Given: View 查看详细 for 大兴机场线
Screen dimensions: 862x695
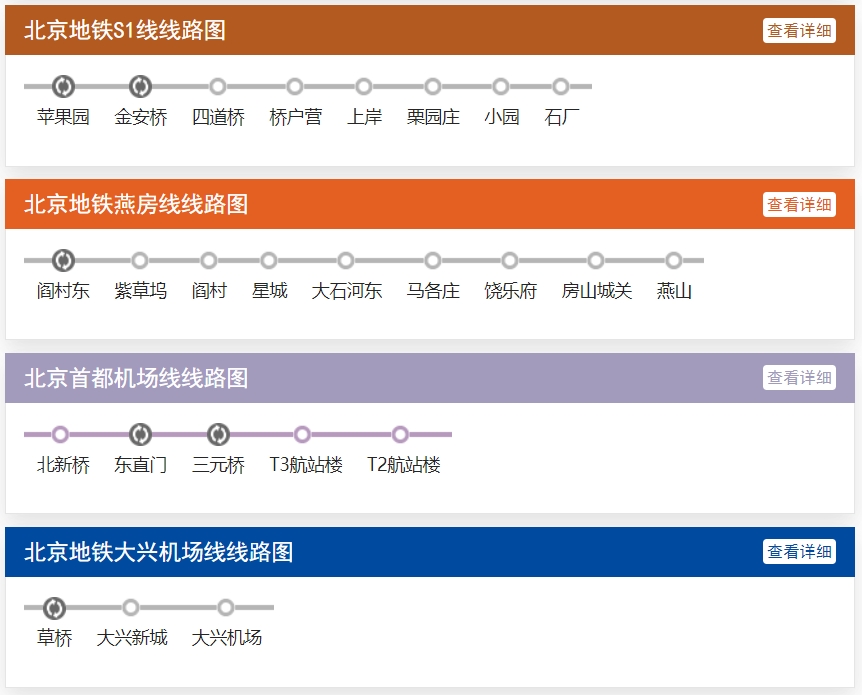Looking at the screenshot, I should [x=799, y=552].
